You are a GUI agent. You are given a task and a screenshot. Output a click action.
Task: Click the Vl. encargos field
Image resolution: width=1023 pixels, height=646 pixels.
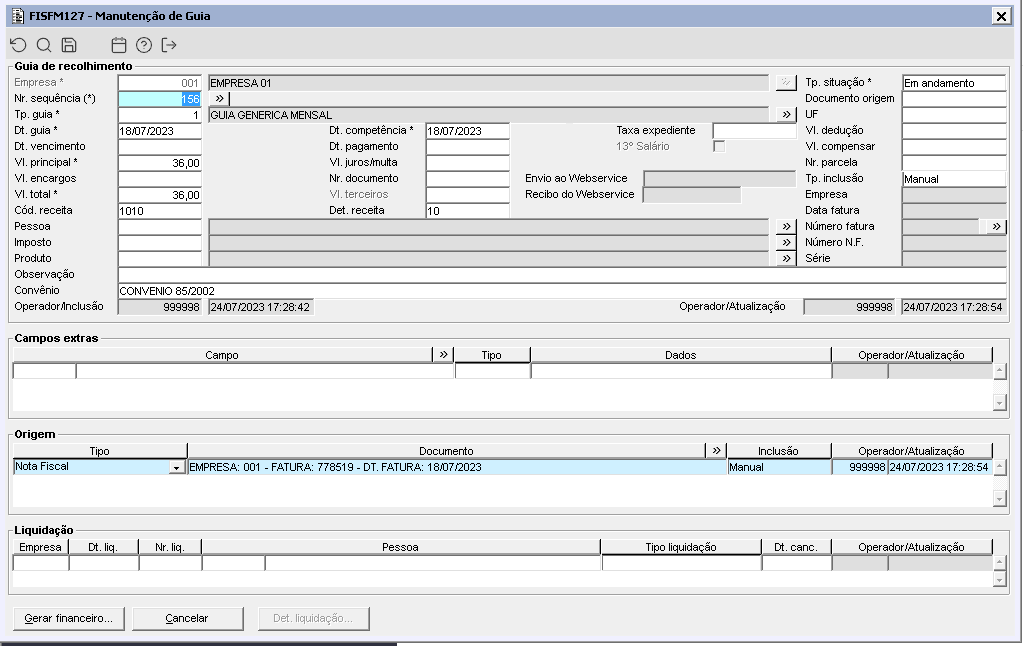tap(160, 178)
